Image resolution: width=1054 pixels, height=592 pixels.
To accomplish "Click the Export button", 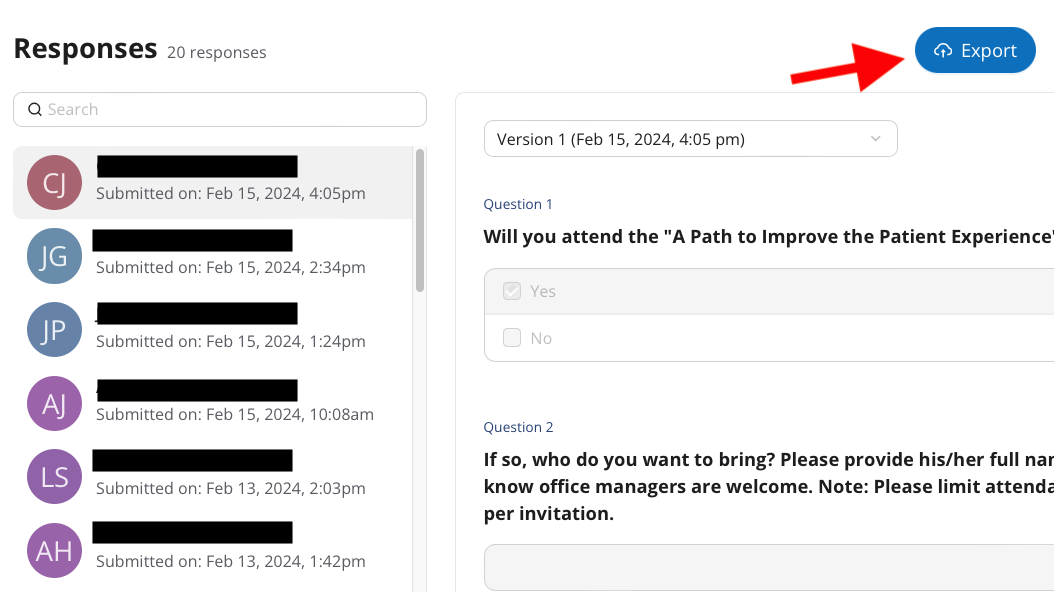I will [x=975, y=50].
